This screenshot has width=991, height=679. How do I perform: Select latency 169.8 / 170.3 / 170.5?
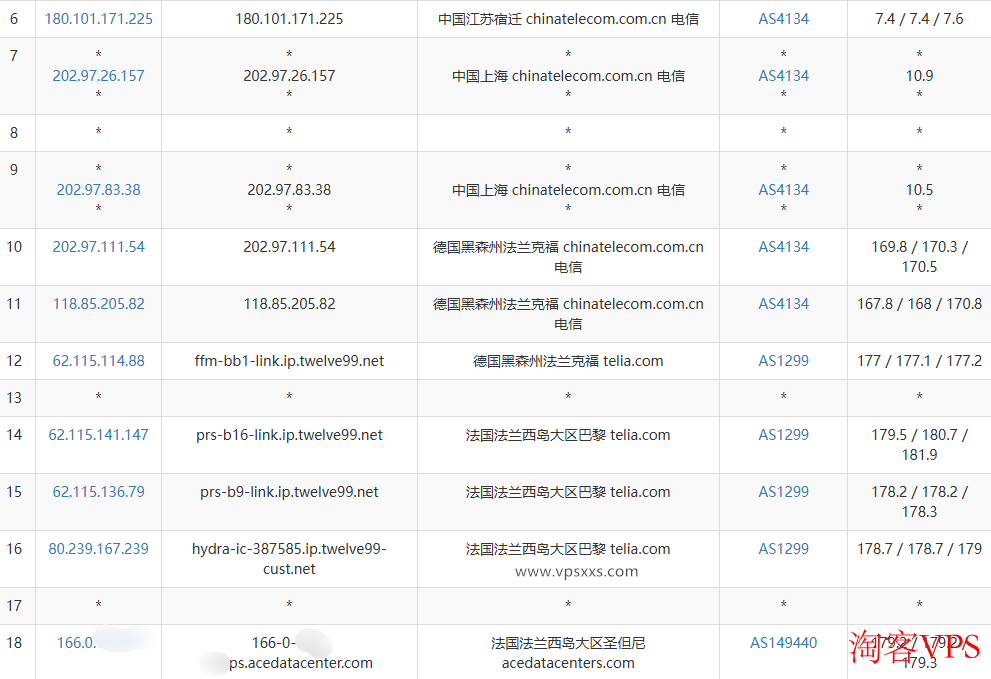(919, 257)
